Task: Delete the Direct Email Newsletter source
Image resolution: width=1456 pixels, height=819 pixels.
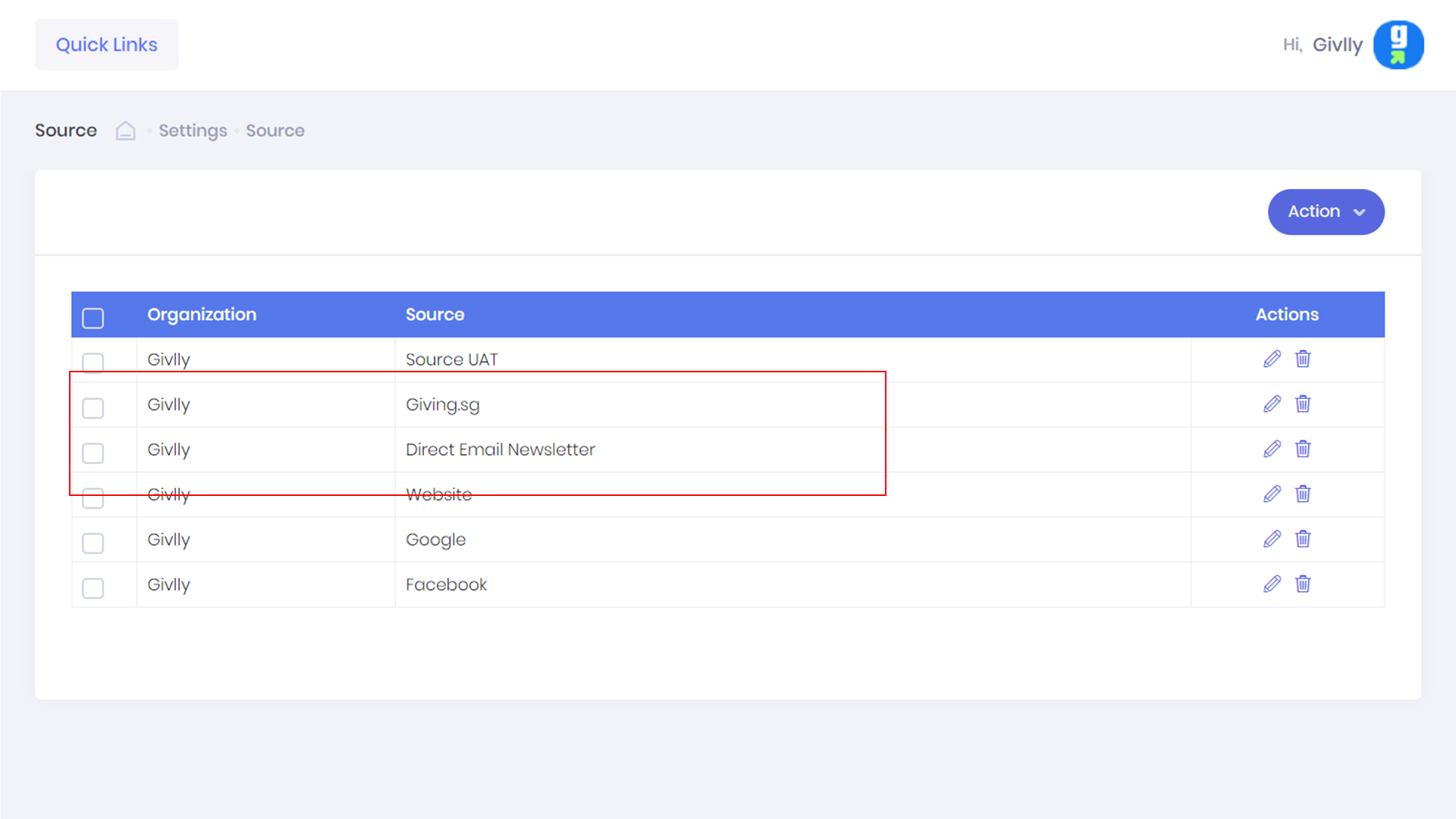Action: coord(1303,449)
